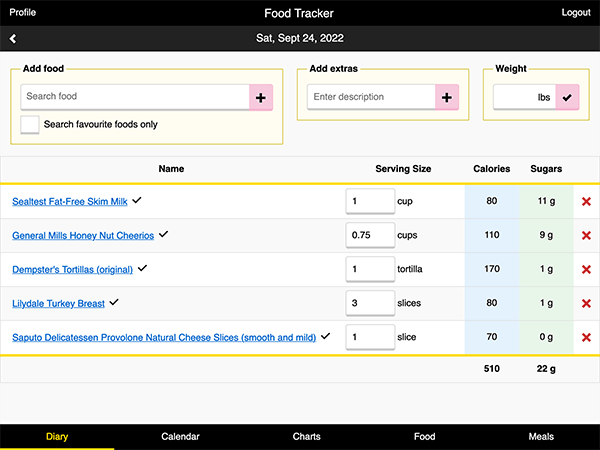Screen dimensions: 600x450
Task: Delete the Sealtest Fat-Free Skim Milk entry
Action: click(586, 201)
